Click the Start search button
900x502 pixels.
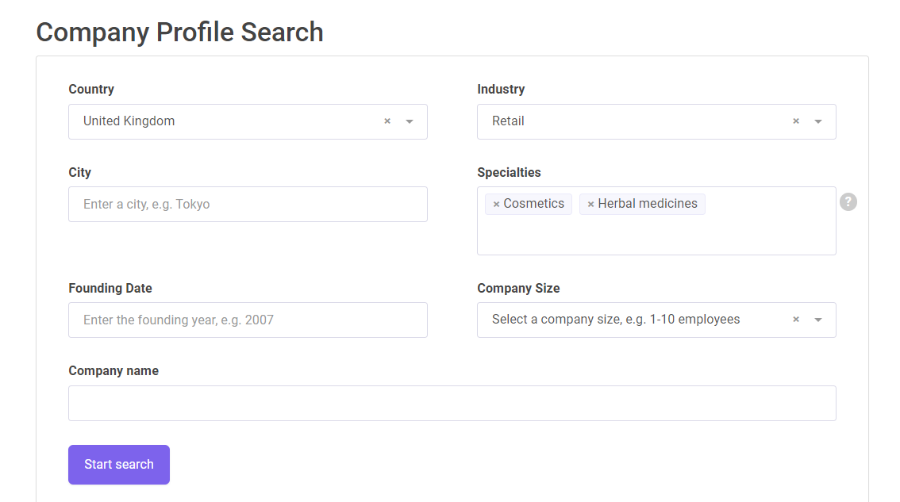(x=119, y=465)
